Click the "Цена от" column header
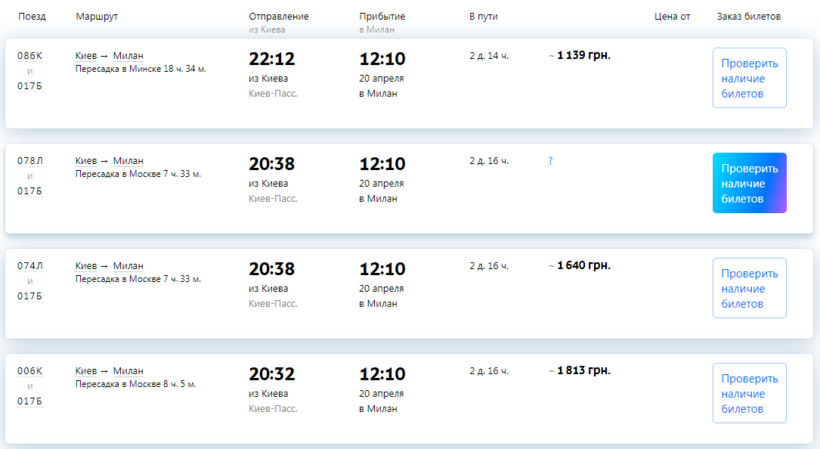Viewport: 820px width, 449px height. (672, 17)
